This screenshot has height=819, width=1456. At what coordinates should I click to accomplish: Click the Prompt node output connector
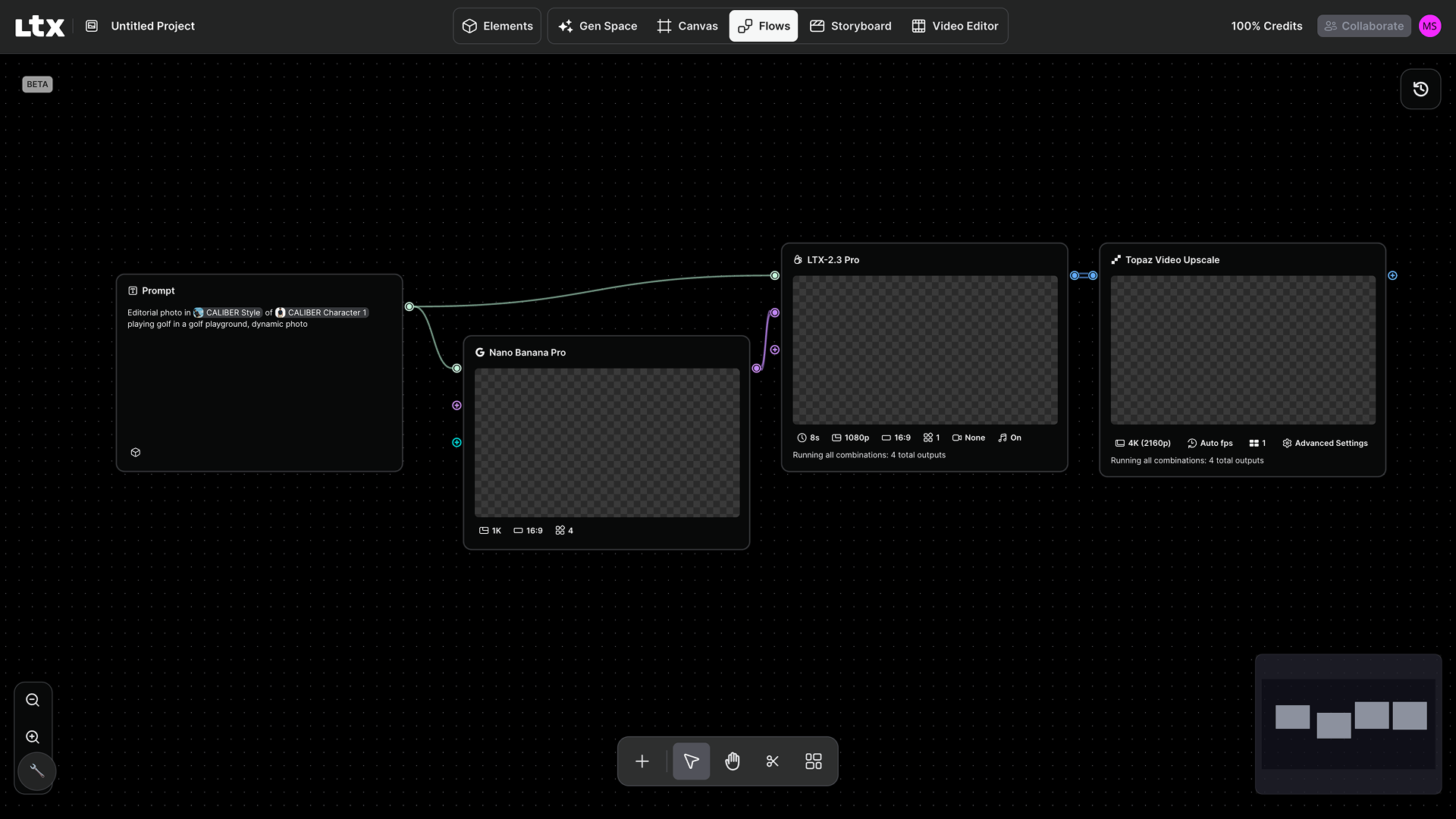[409, 306]
